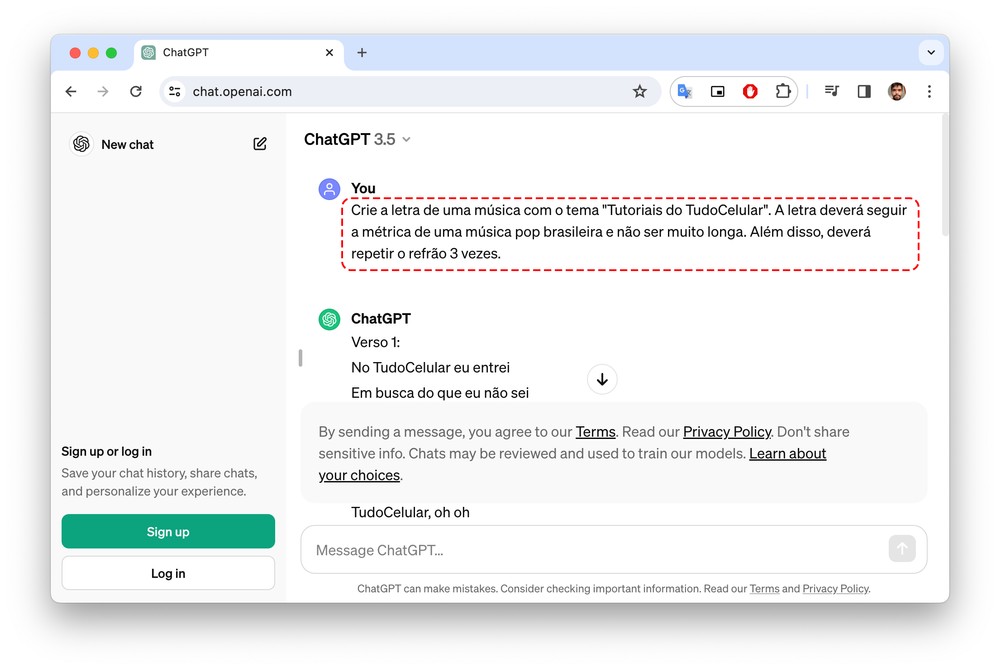Viewport: 1000px width, 670px height.
Task: Open the Chrome three-dot menu
Action: tap(929, 92)
